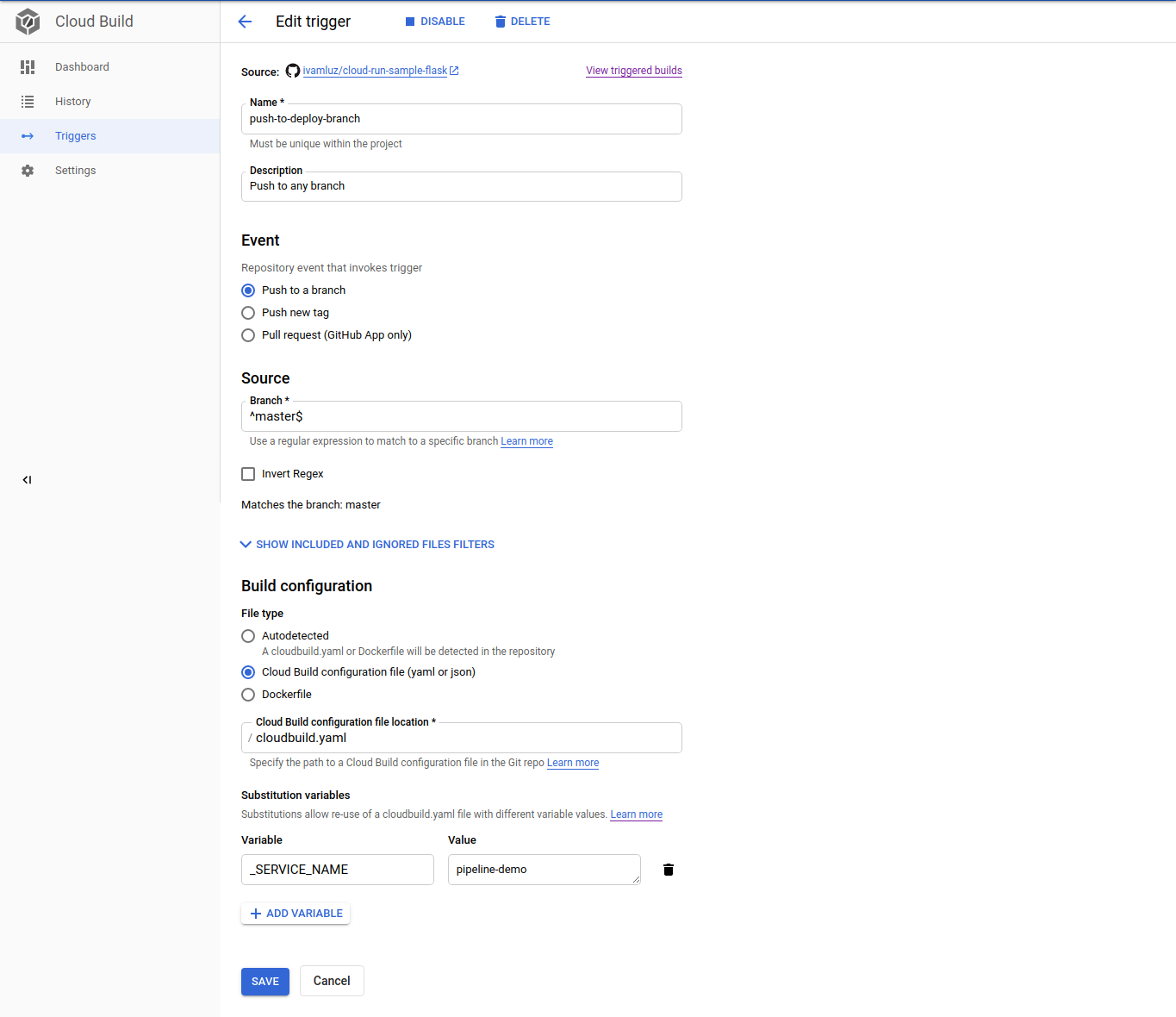Viewport: 1176px width, 1017px height.
Task: Delete the _SERVICE_NAME variable using trash icon
Action: [x=668, y=870]
